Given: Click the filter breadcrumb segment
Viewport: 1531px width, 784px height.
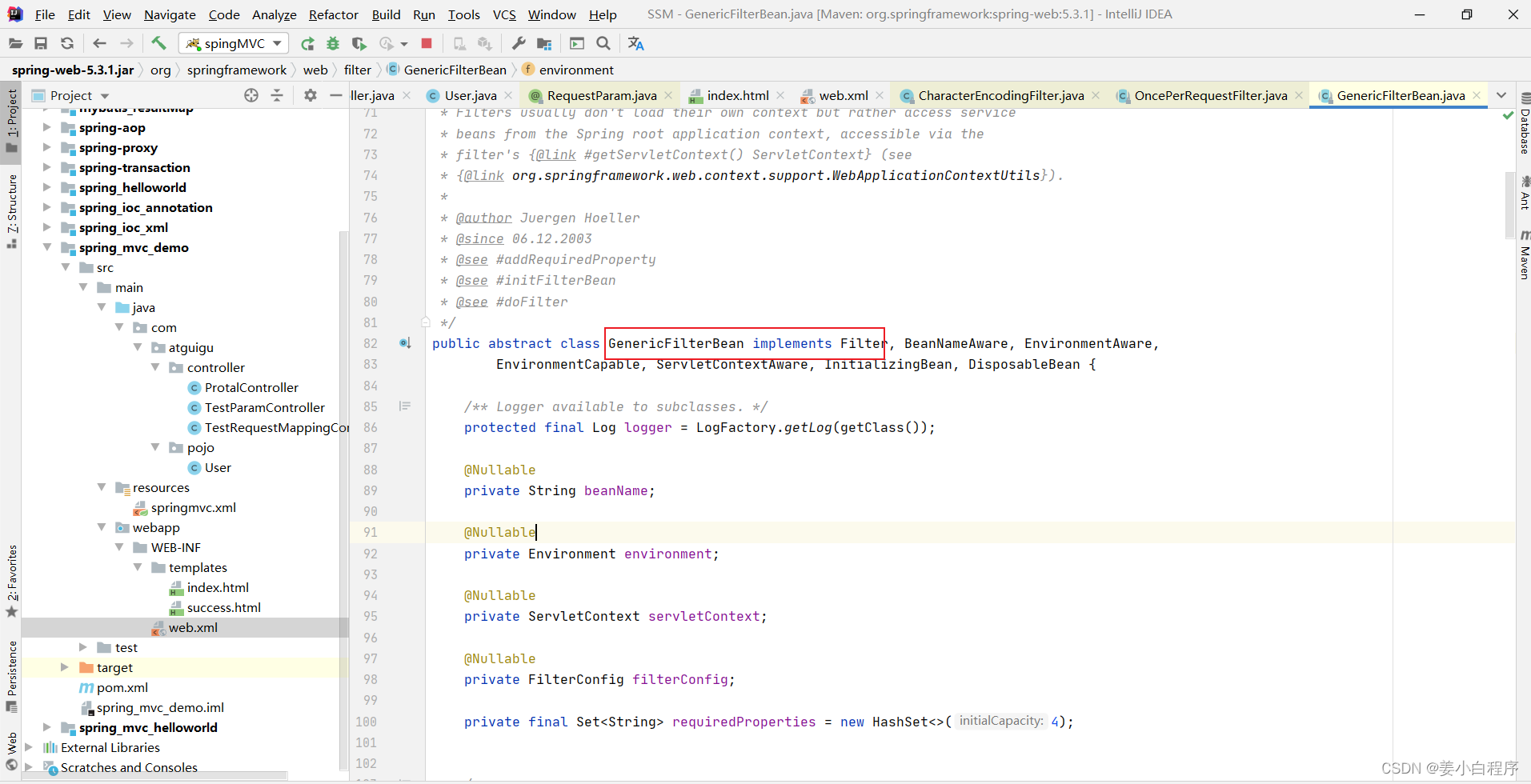Looking at the screenshot, I should click(358, 70).
